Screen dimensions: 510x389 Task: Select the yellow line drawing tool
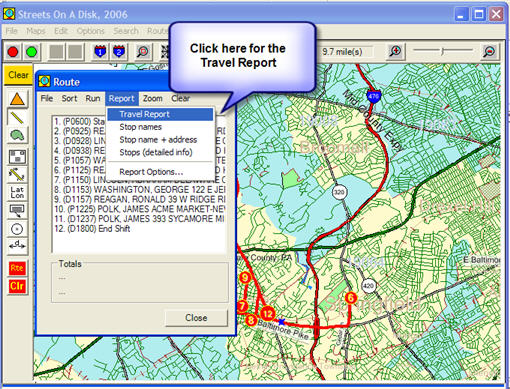pos(17,117)
